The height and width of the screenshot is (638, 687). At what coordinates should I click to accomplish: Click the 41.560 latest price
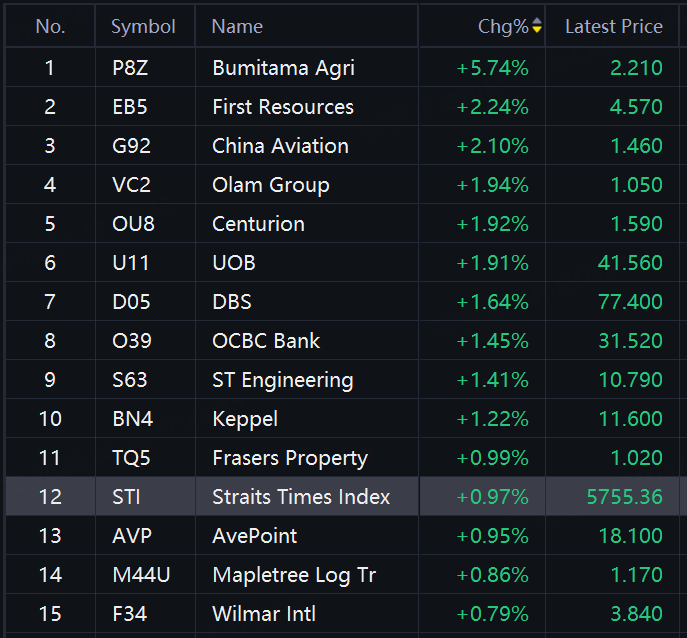[x=630, y=263]
